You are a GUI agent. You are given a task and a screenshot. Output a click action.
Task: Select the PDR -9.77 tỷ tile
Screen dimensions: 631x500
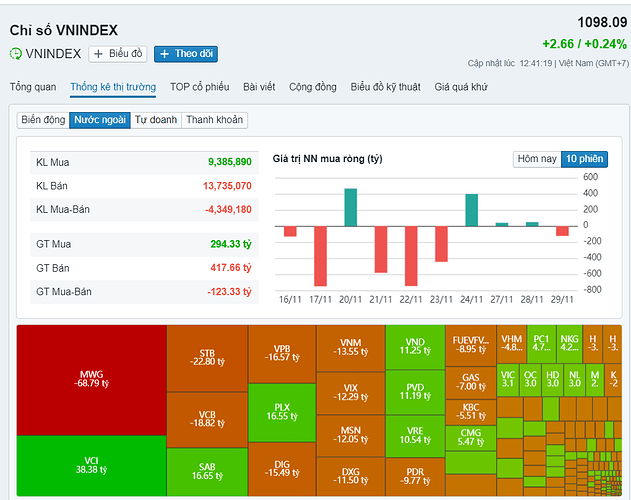click(x=415, y=477)
